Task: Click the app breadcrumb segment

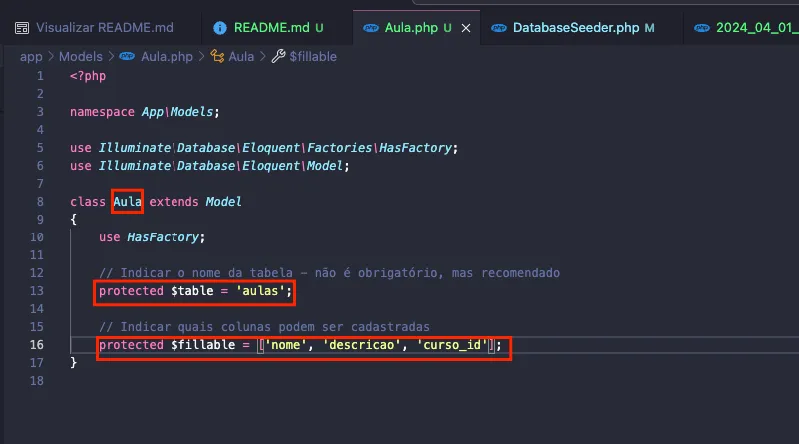Action: 31,57
